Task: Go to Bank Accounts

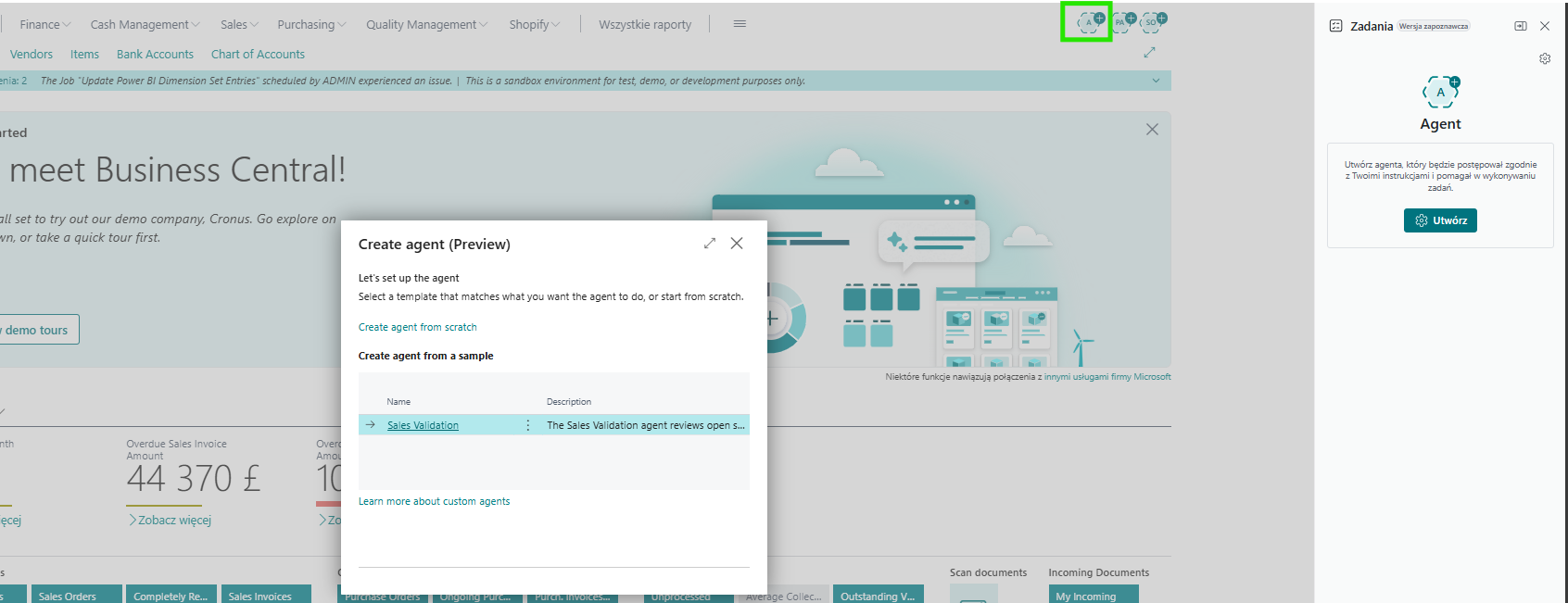Action: tap(155, 54)
